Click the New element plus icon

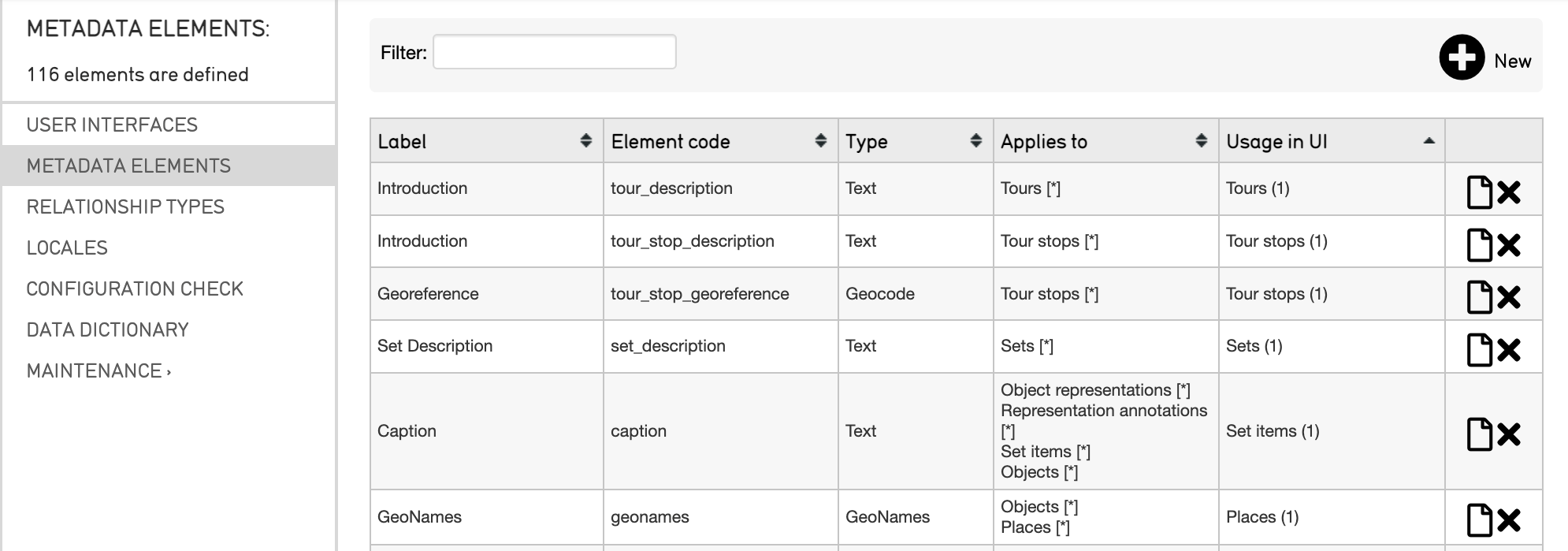1462,58
